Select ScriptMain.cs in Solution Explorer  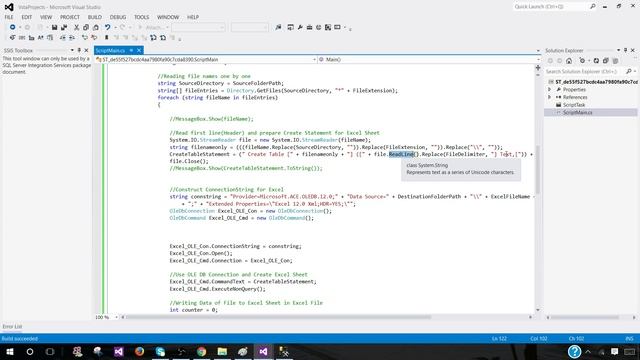(x=578, y=112)
